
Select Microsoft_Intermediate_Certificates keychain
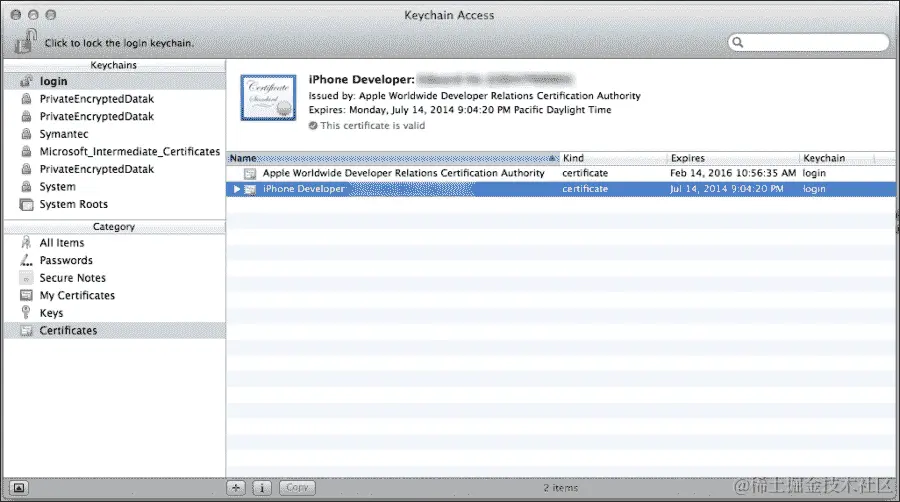tap(114, 151)
